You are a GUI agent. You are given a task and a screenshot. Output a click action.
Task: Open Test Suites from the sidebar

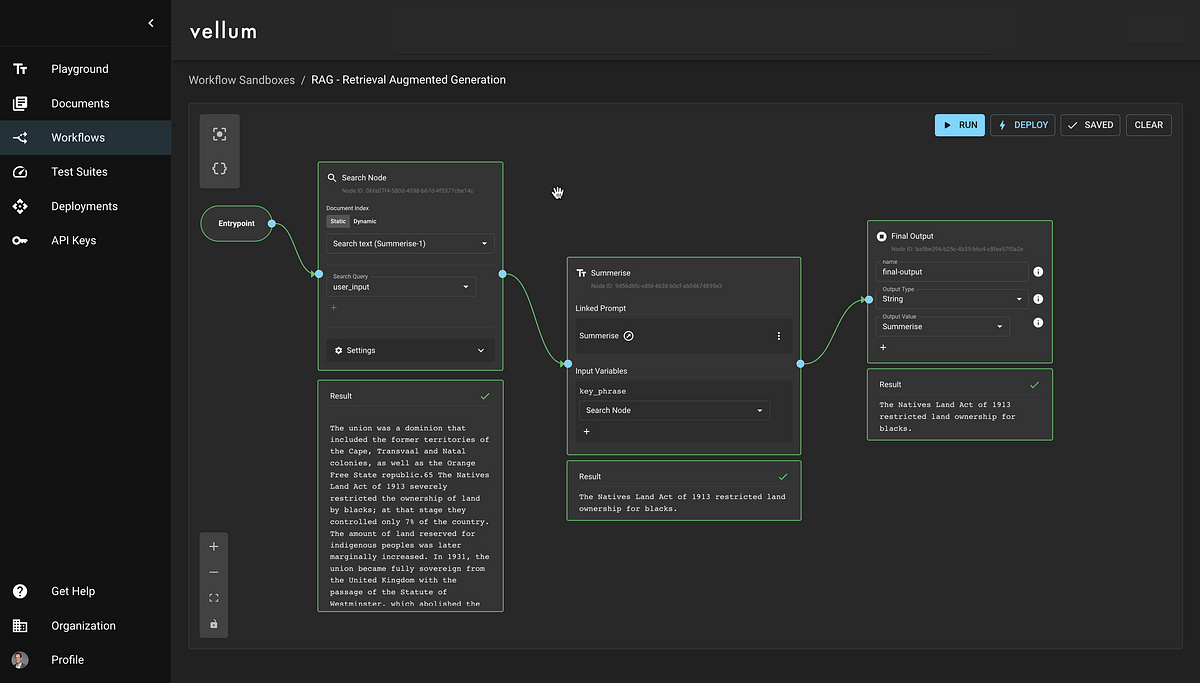pyautogui.click(x=80, y=171)
